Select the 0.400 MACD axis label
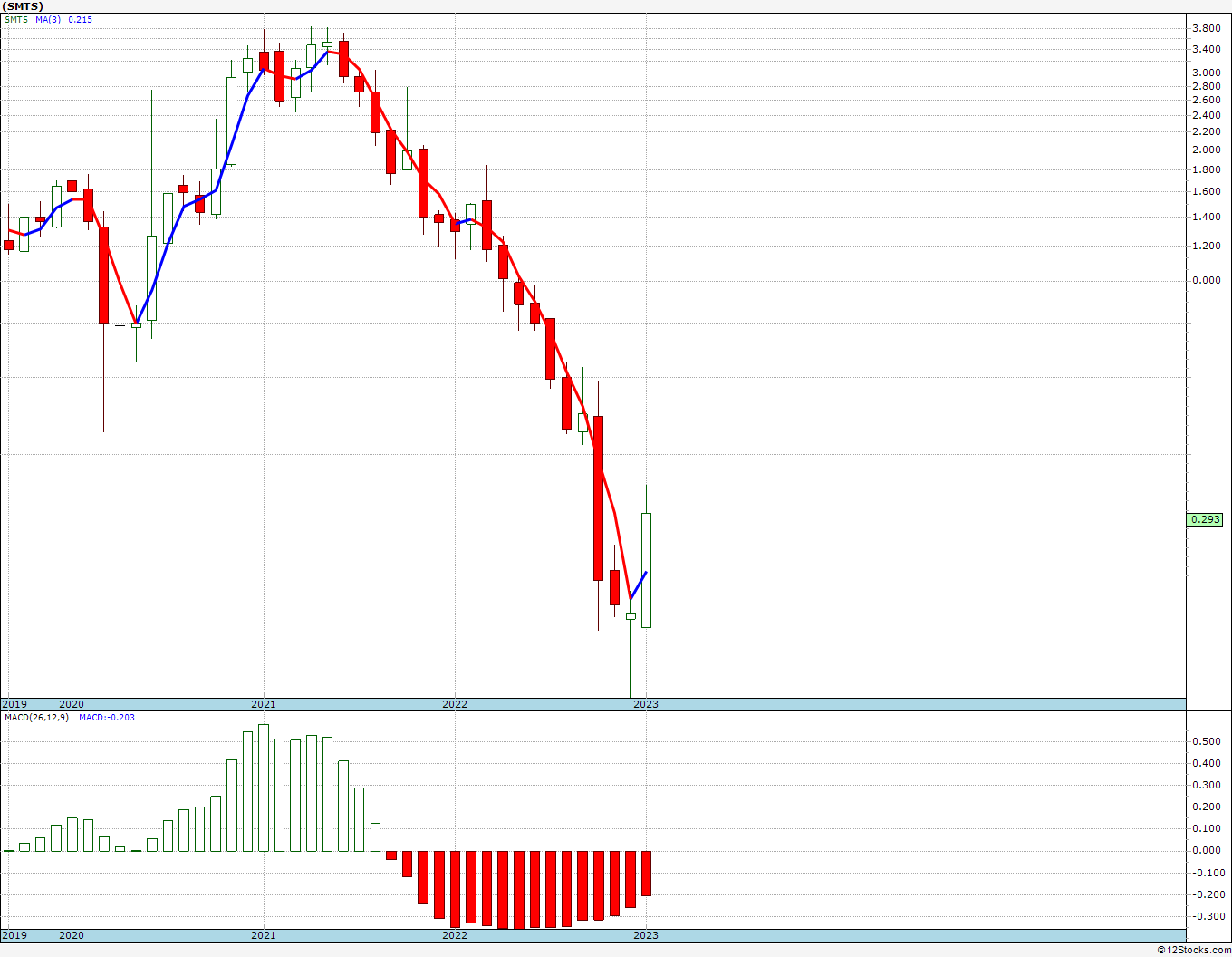The image size is (1232, 957). point(1205,763)
